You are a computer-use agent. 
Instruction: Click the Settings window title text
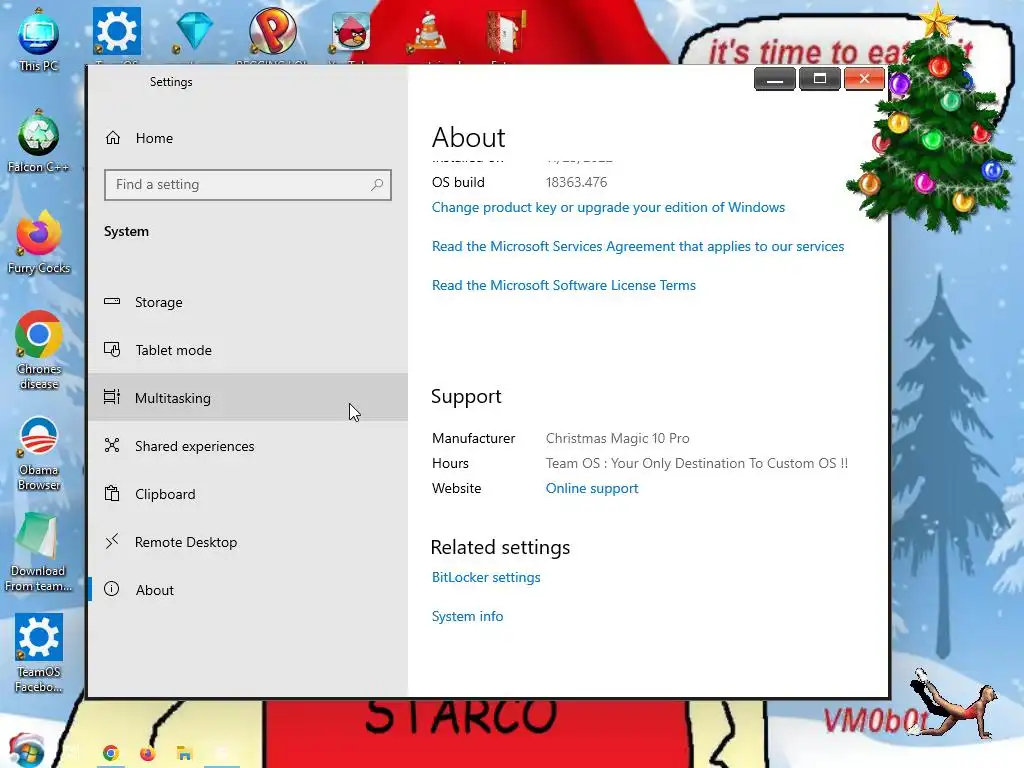[171, 82]
